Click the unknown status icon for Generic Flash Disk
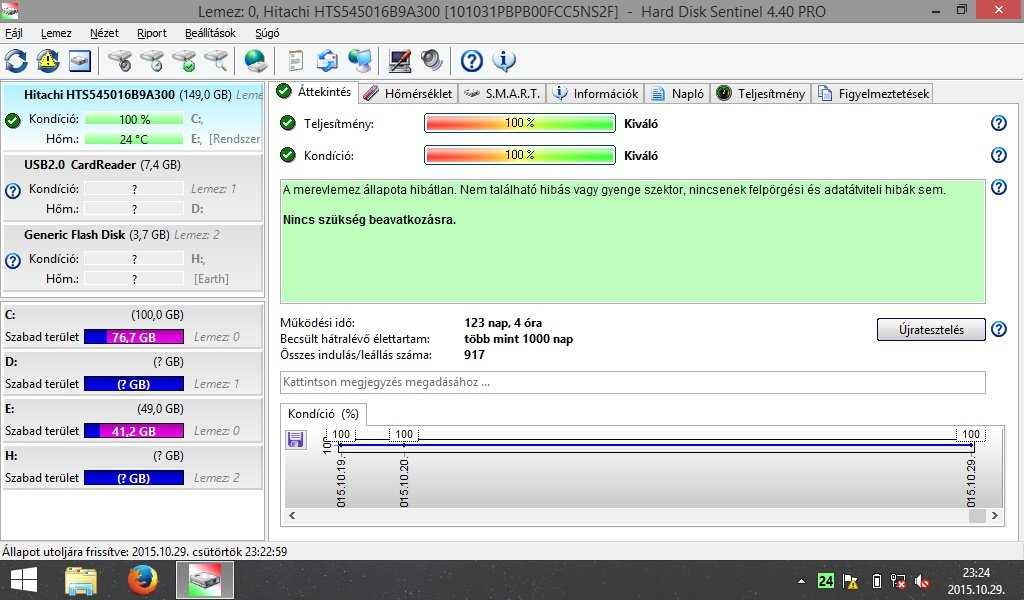Image resolution: width=1024 pixels, height=600 pixels. pos(13,261)
